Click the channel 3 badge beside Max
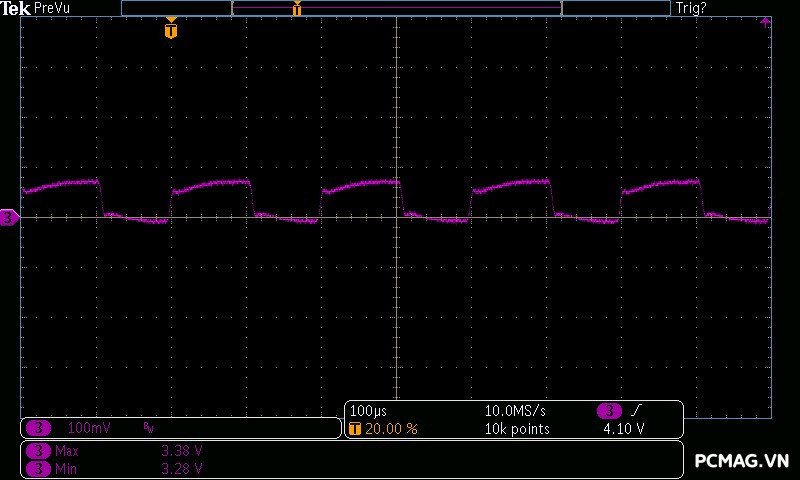Screen dimensions: 800x480 (x=37, y=451)
